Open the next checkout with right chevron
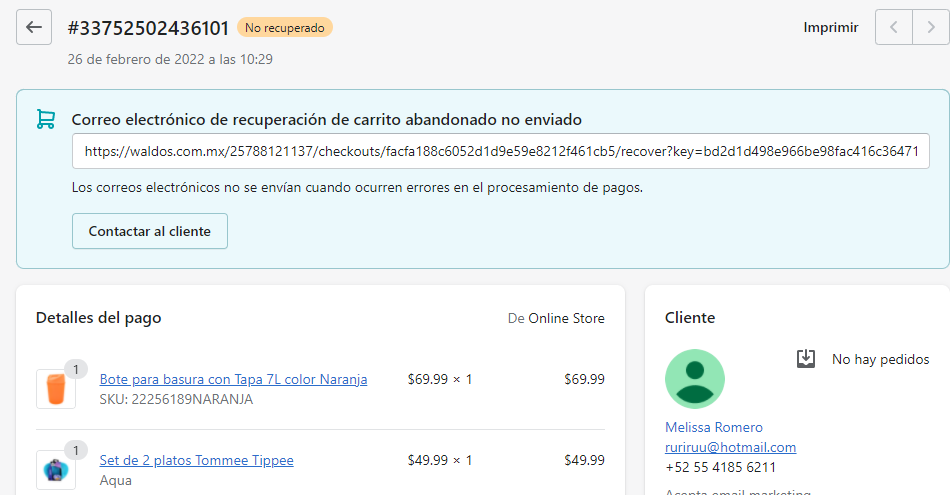 point(931,27)
